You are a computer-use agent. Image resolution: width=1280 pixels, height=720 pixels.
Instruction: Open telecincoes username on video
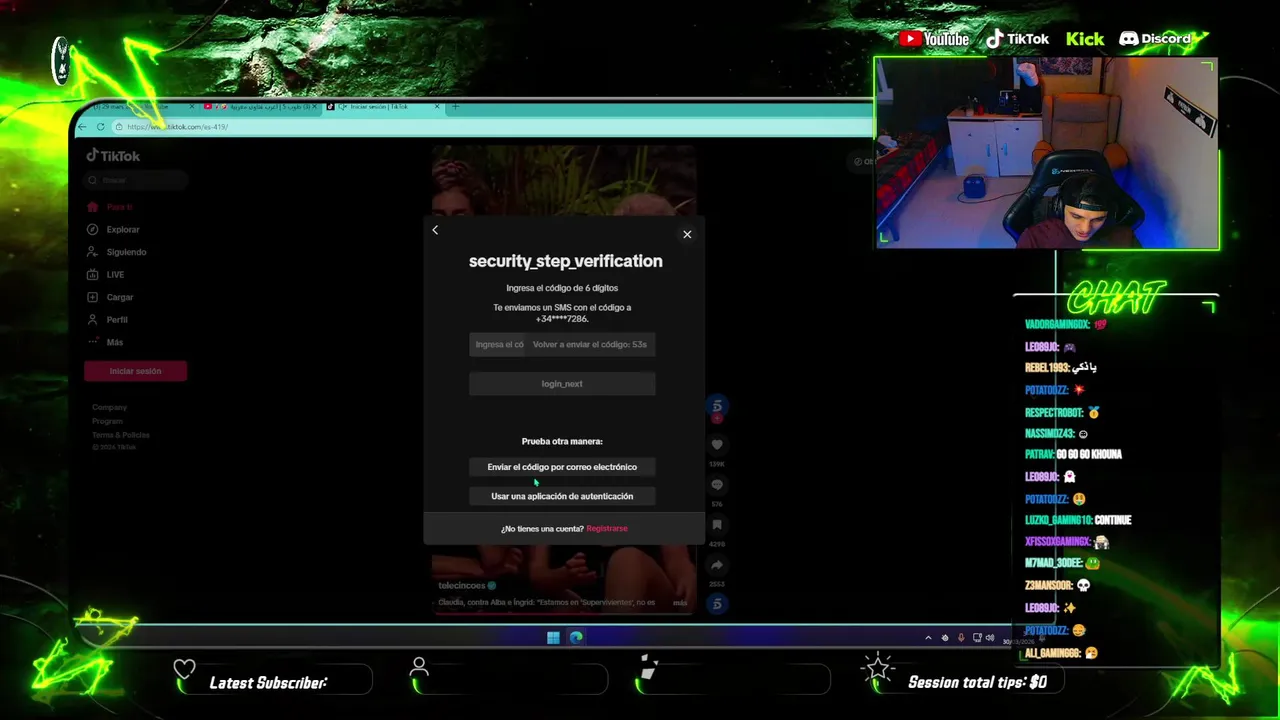point(461,585)
